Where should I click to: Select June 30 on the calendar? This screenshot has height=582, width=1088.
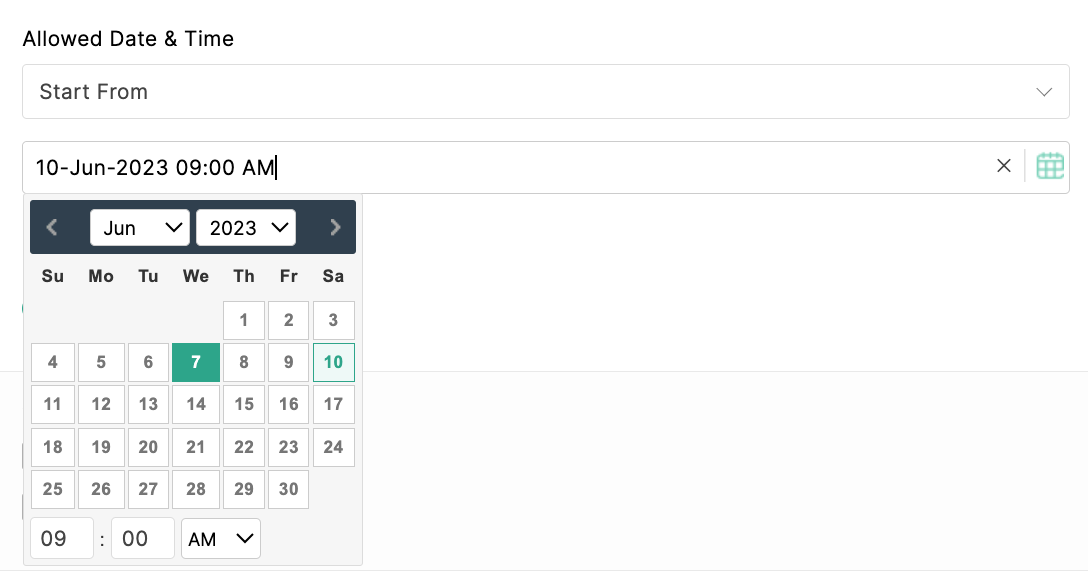pyautogui.click(x=289, y=489)
